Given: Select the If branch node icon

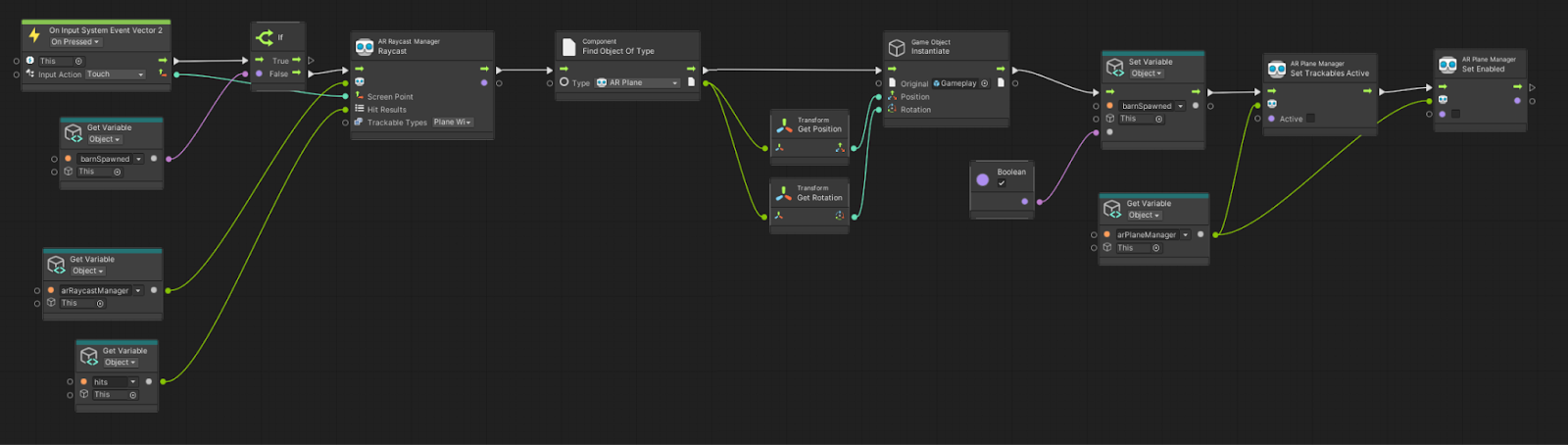Looking at the screenshot, I should (265, 38).
